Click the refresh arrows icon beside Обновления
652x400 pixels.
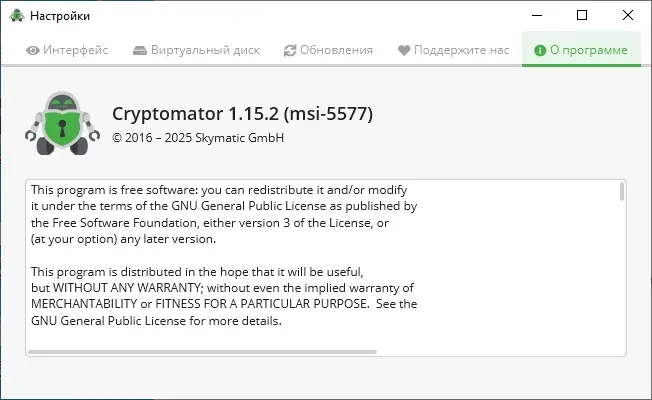click(x=290, y=50)
